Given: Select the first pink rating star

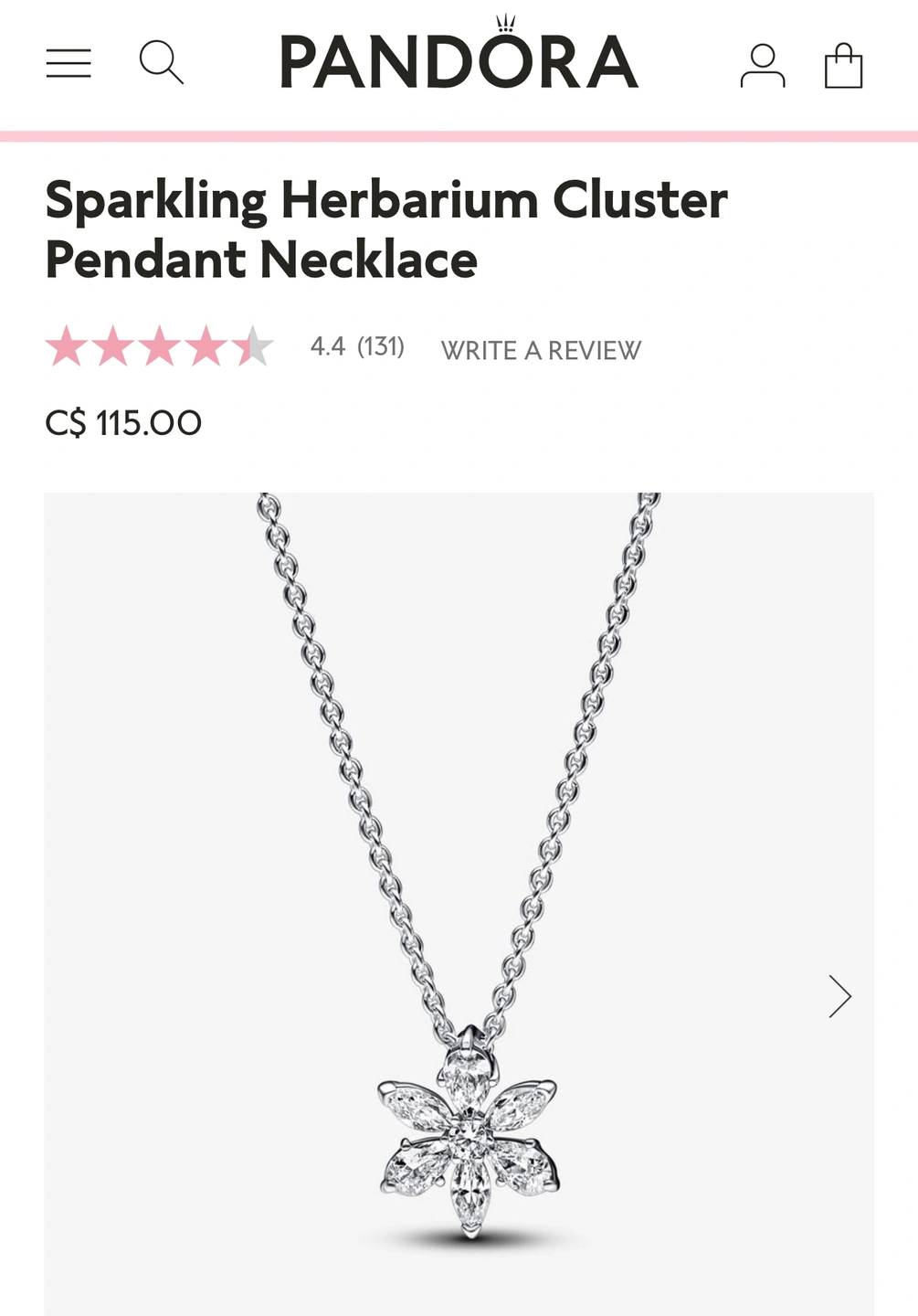Looking at the screenshot, I should [x=67, y=346].
